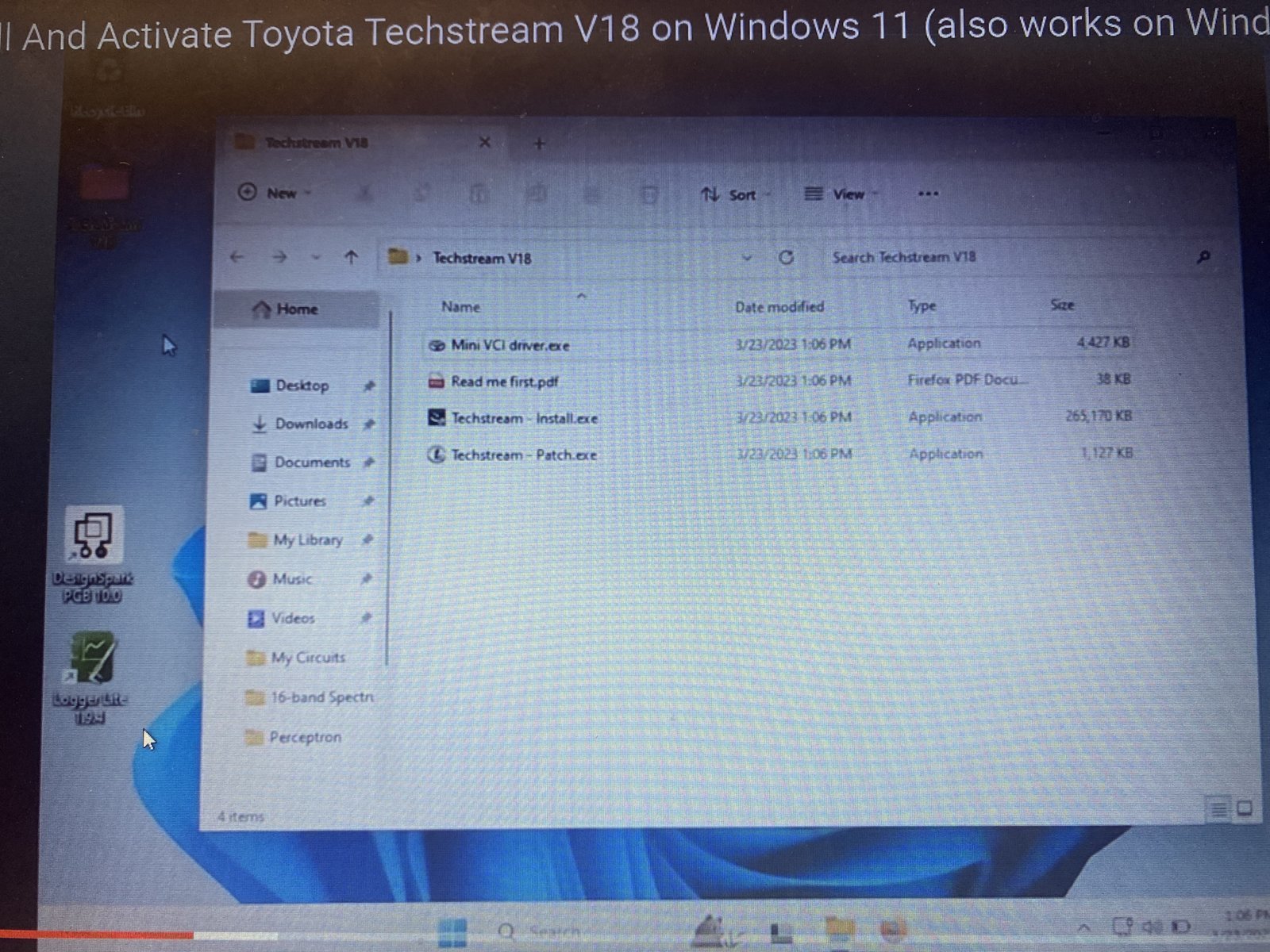Open Documents in the sidebar
Image resolution: width=1270 pixels, height=952 pixels.
[312, 462]
